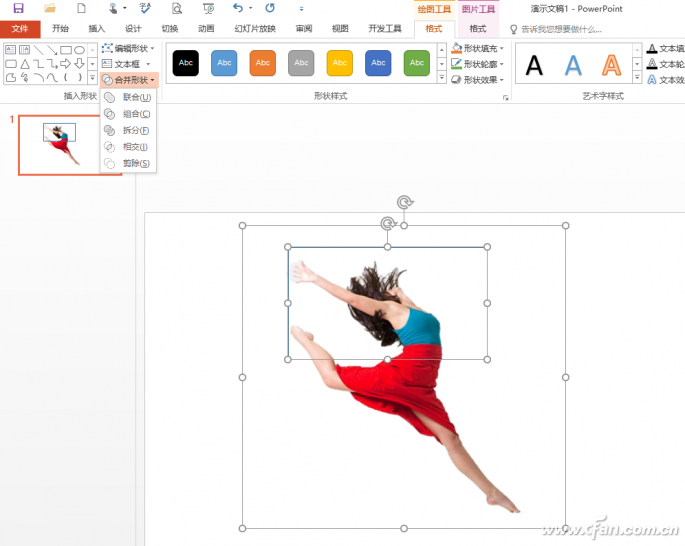
Task: Click the open folder icon
Action: 50,8
